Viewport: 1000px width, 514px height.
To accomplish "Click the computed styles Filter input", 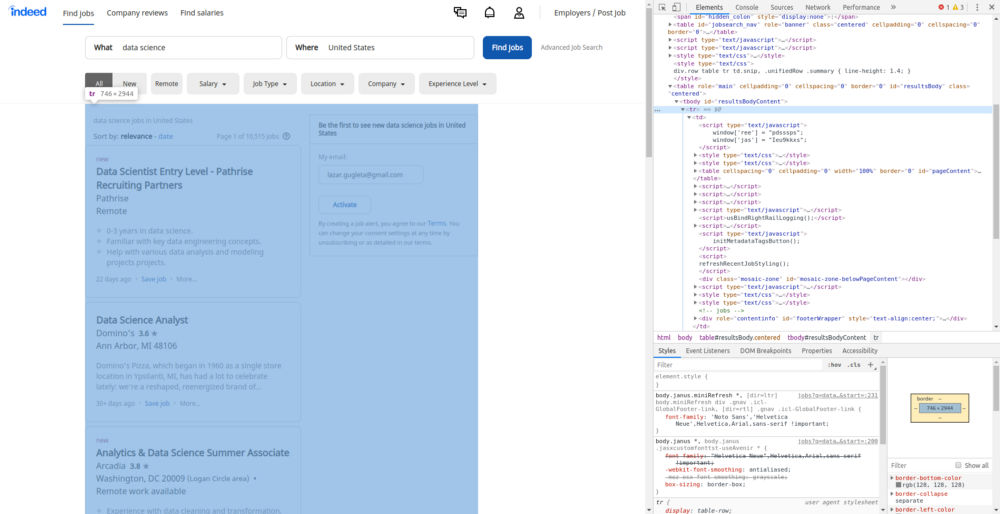I will (920, 466).
